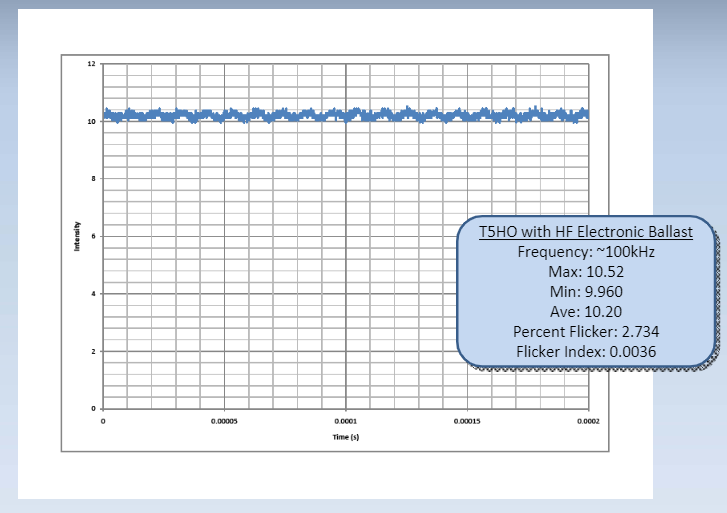
Task: Click the x-axis label 0.0002
Action: point(588,421)
